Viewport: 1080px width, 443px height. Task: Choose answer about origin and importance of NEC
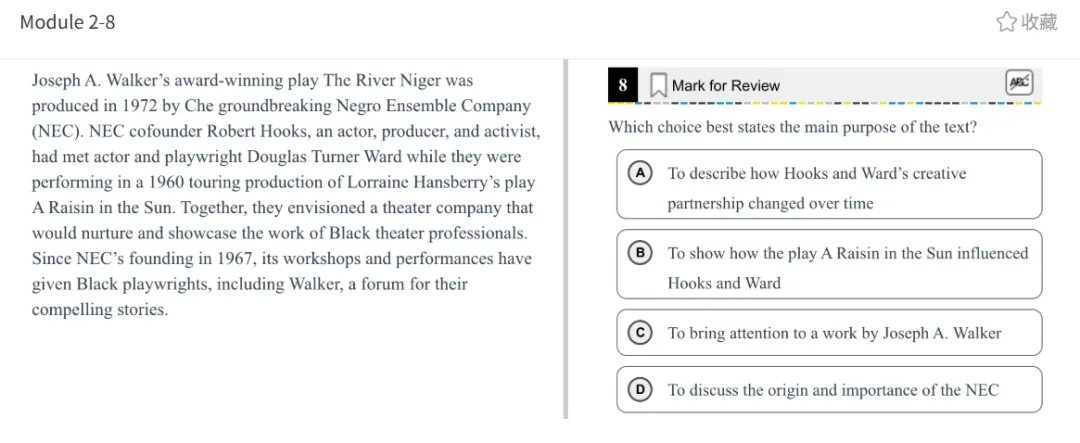829,390
